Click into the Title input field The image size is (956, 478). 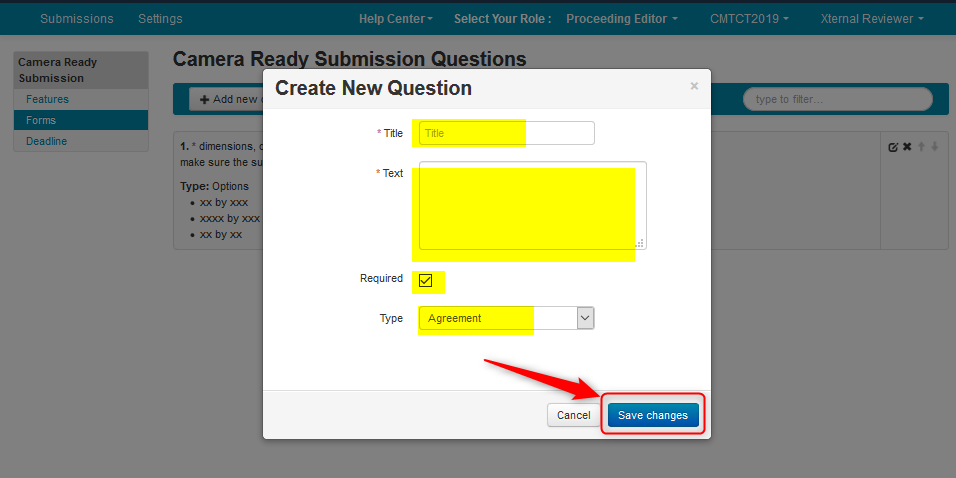click(x=507, y=133)
